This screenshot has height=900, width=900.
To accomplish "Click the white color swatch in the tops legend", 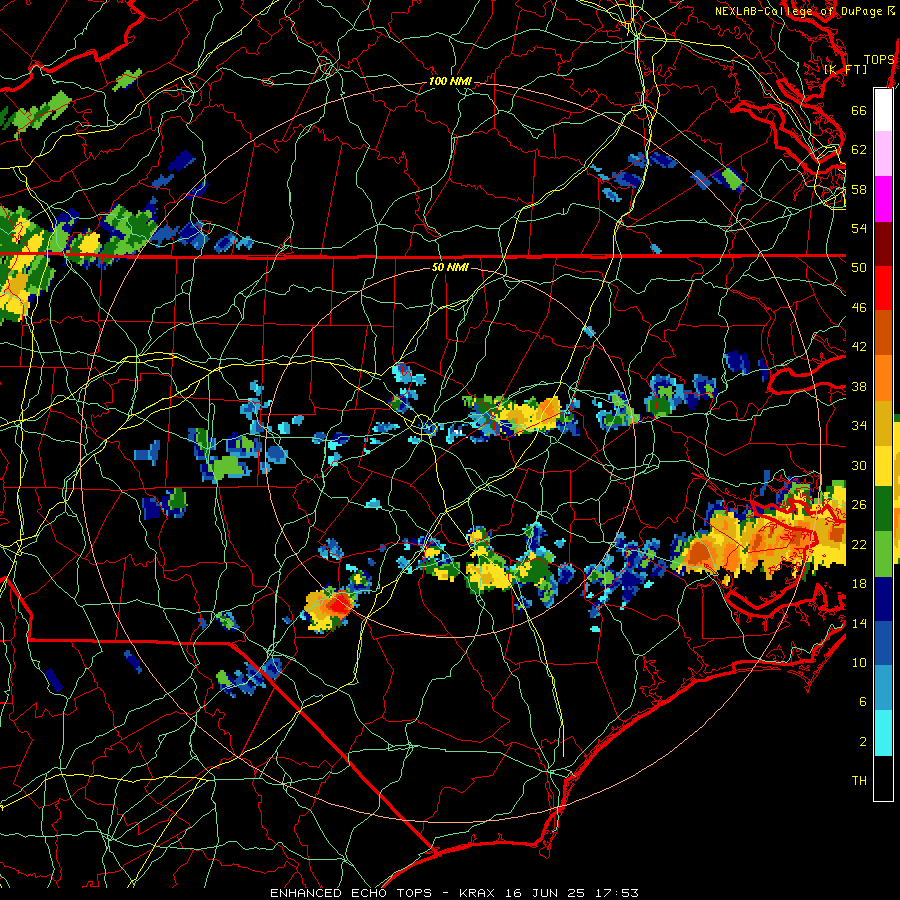I will [x=883, y=110].
